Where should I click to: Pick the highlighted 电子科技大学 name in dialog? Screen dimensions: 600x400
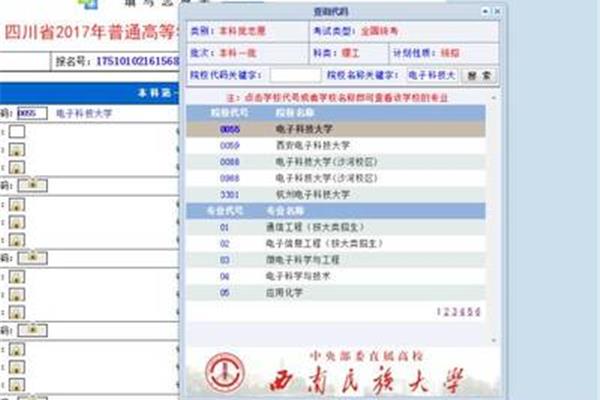304,129
